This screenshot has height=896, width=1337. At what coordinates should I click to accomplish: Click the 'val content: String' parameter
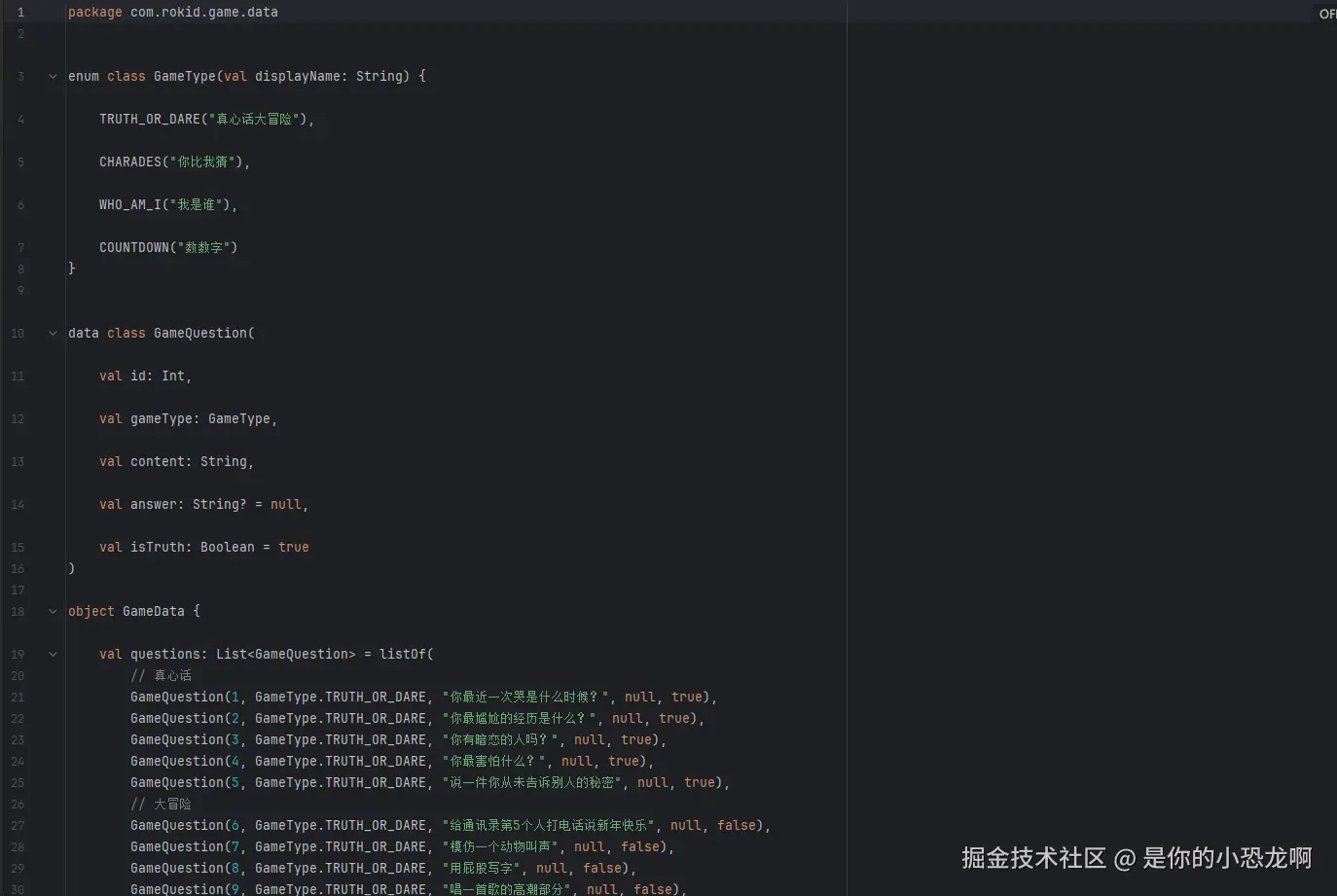click(176, 461)
